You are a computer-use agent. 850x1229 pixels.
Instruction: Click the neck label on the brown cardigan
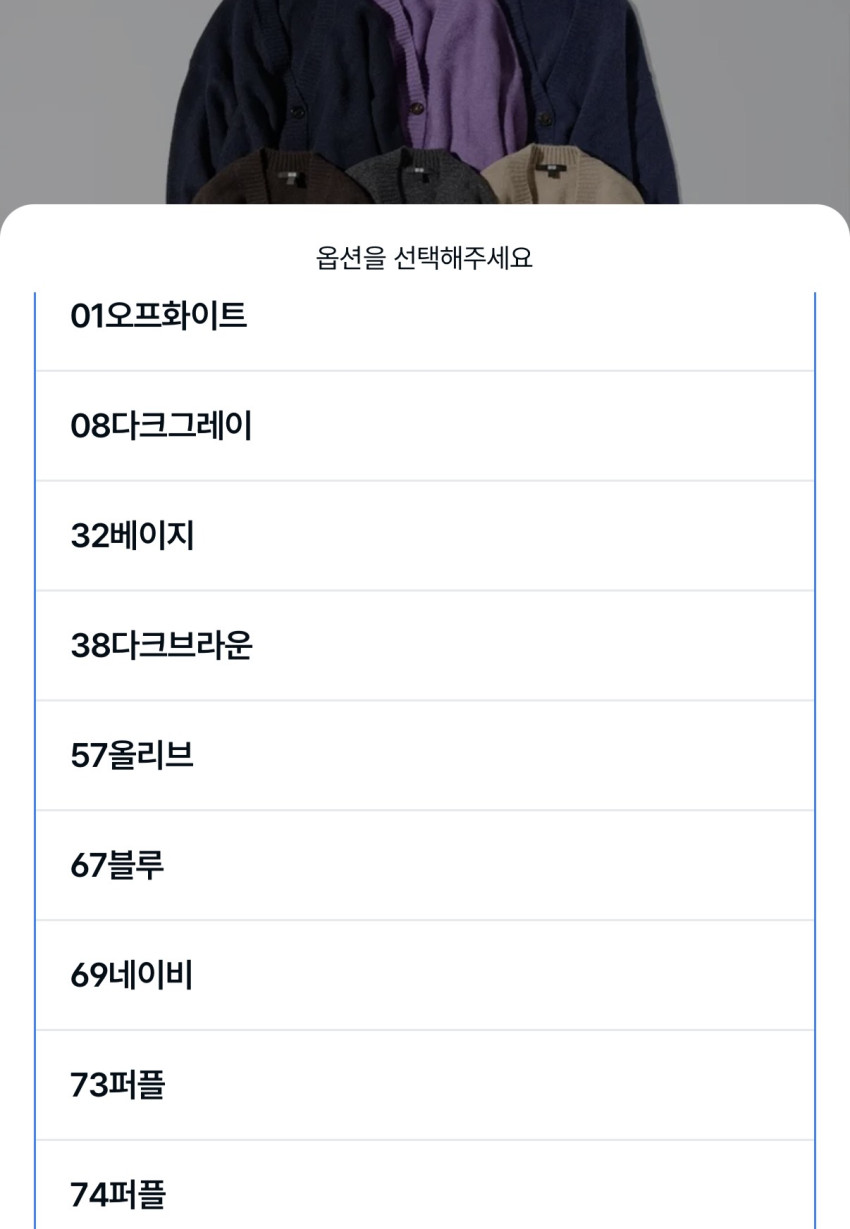click(x=289, y=176)
